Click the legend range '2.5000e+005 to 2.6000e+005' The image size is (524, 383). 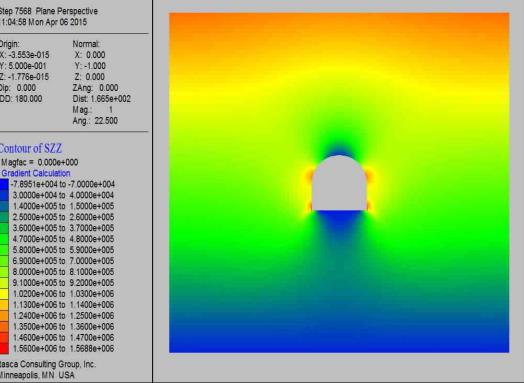63,217
